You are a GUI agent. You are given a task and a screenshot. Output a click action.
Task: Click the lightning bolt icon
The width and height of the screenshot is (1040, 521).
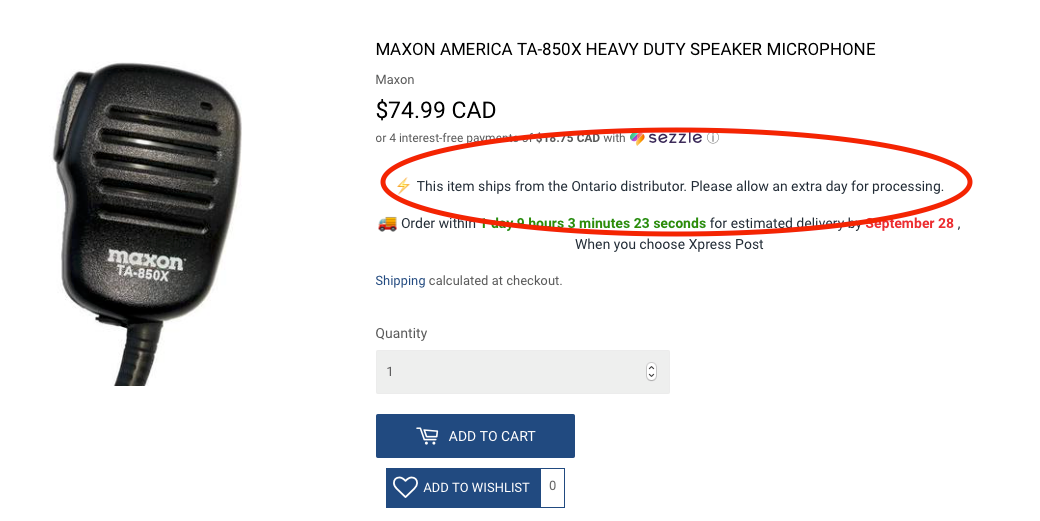click(403, 186)
